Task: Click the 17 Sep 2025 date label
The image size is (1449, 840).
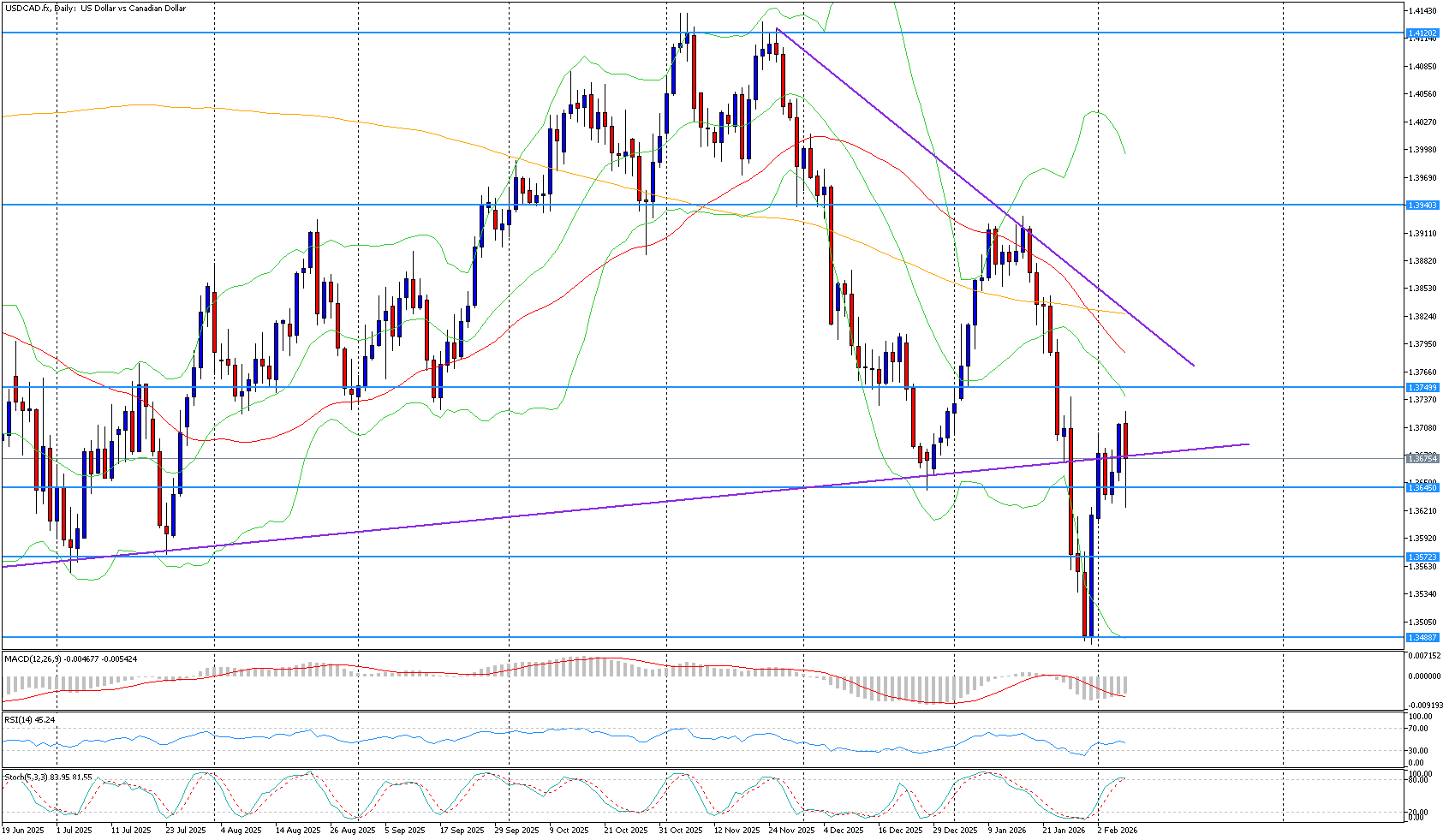Action: pyautogui.click(x=462, y=831)
